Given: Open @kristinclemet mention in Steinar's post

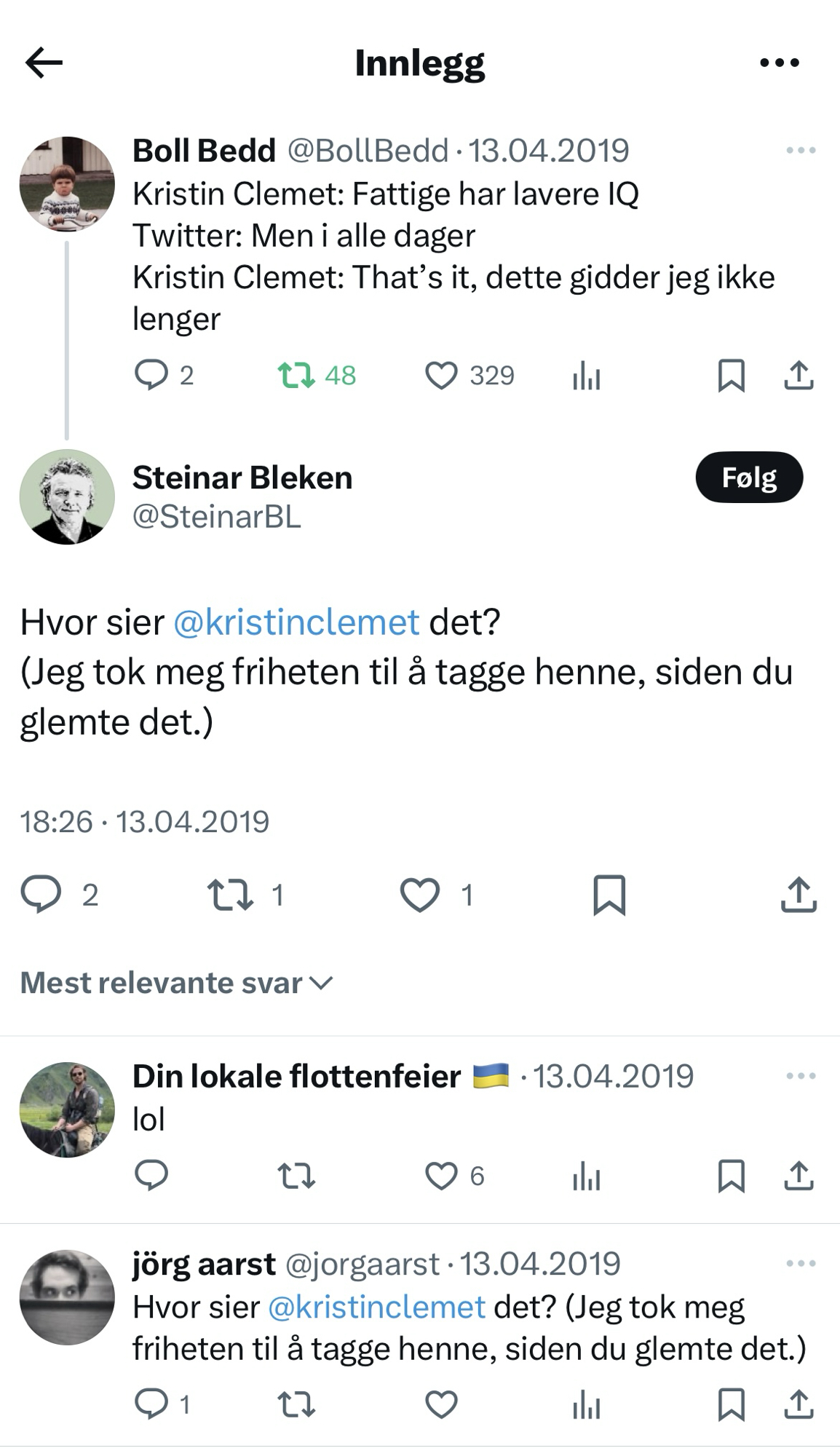Looking at the screenshot, I should (x=296, y=622).
